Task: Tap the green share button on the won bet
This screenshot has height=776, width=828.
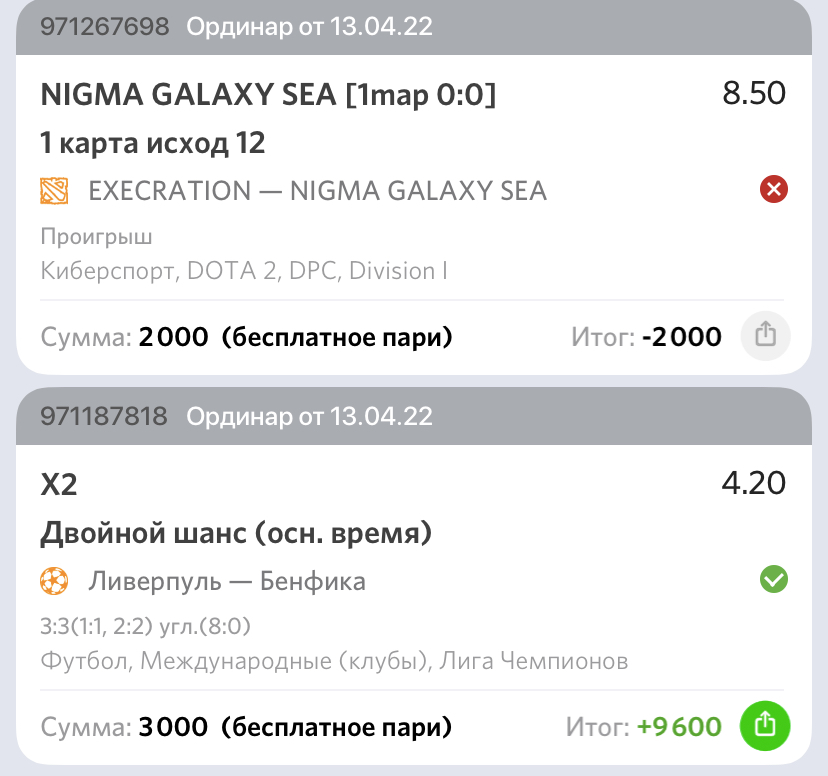Action: [765, 726]
